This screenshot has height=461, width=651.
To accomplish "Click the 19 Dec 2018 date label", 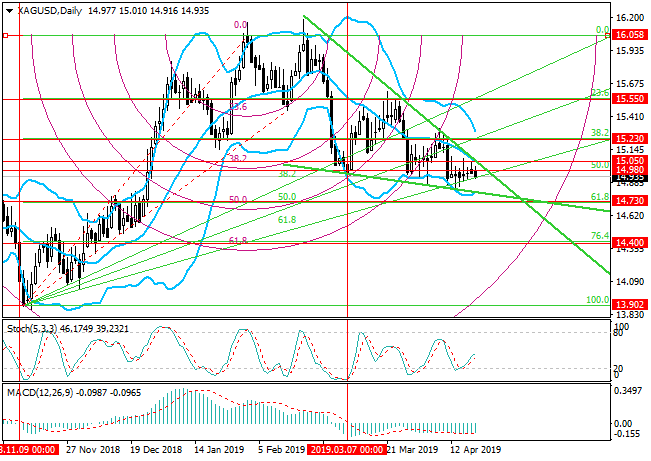I will click(x=156, y=450).
